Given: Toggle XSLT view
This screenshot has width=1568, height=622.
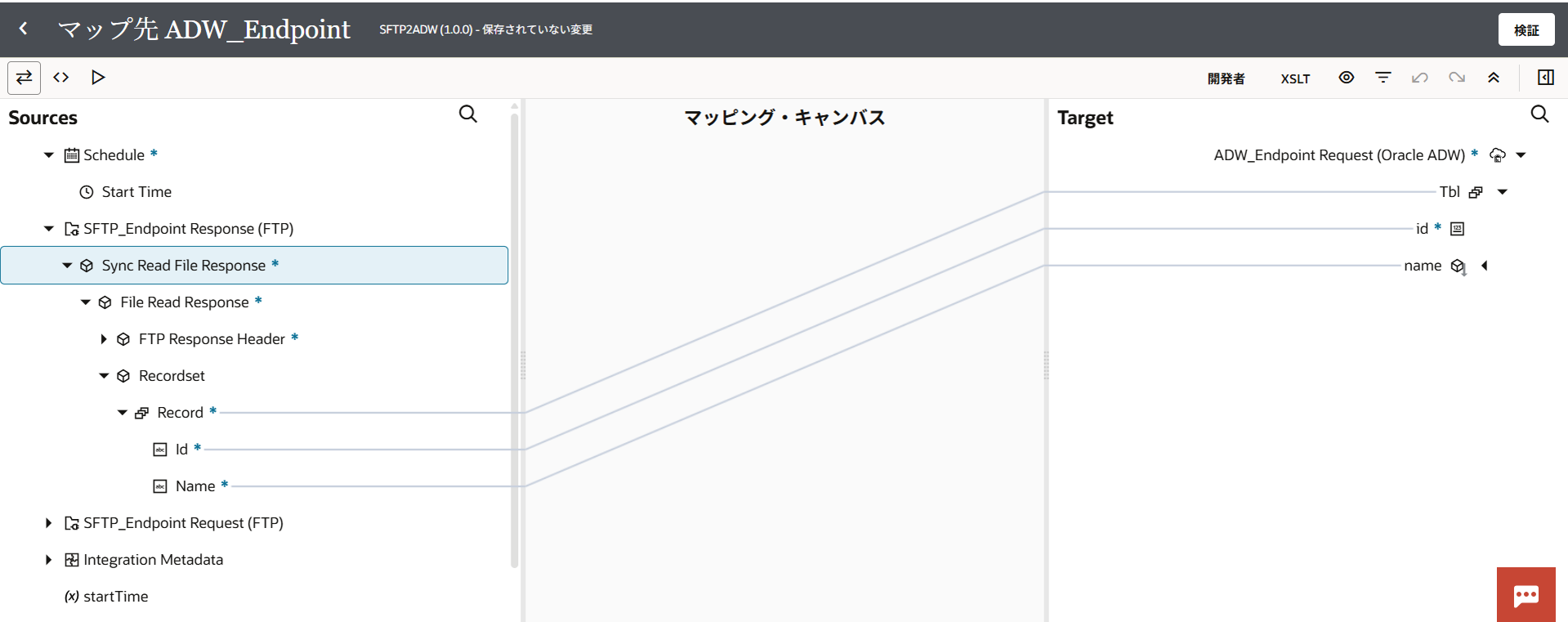Looking at the screenshot, I should 1295,78.
